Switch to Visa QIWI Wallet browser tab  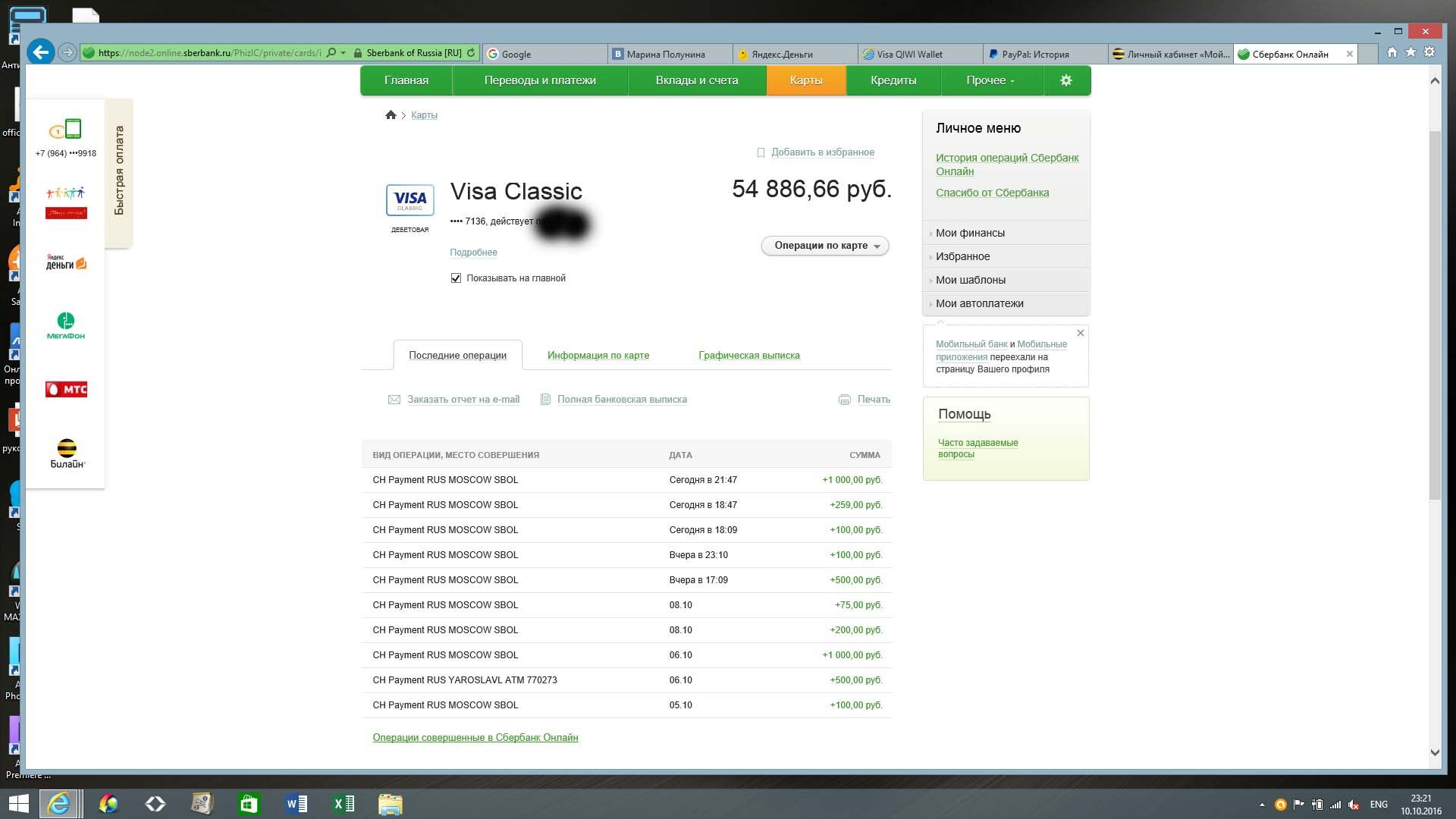(x=921, y=54)
